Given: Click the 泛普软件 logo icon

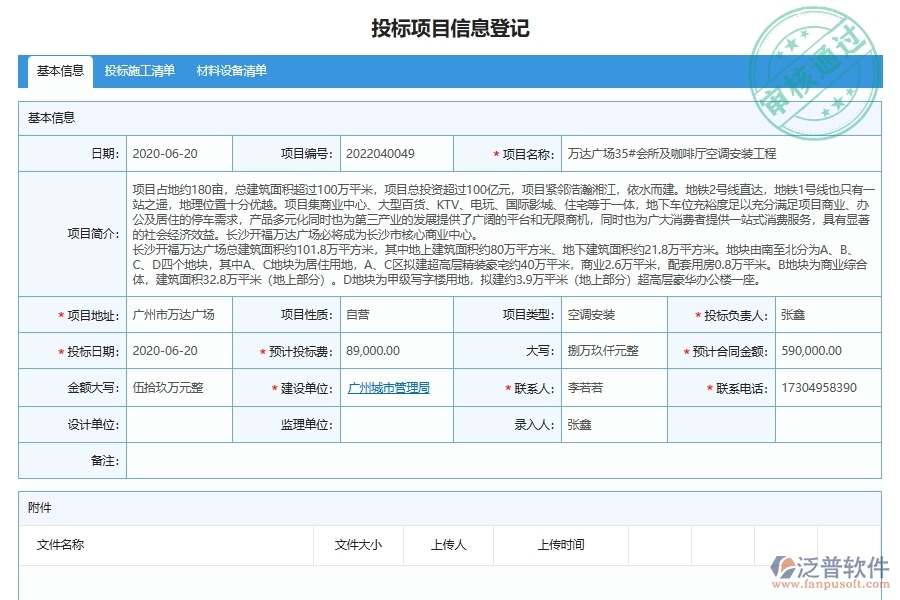Looking at the screenshot, I should (x=785, y=564).
